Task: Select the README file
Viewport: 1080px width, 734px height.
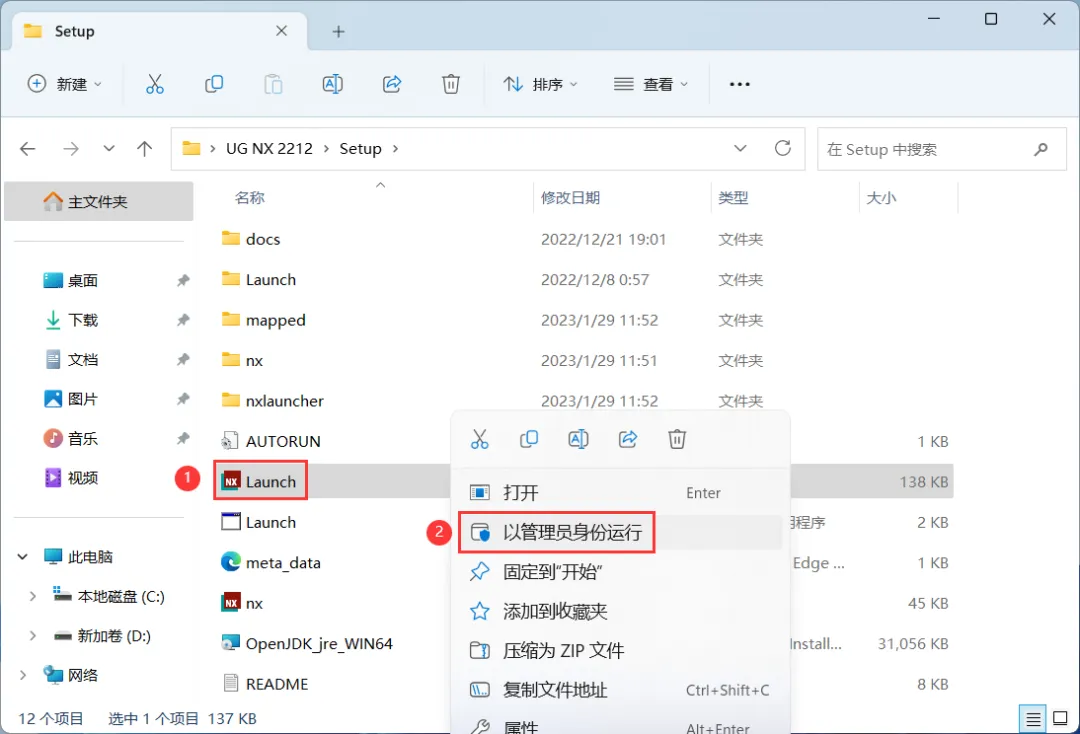Action: (265, 684)
